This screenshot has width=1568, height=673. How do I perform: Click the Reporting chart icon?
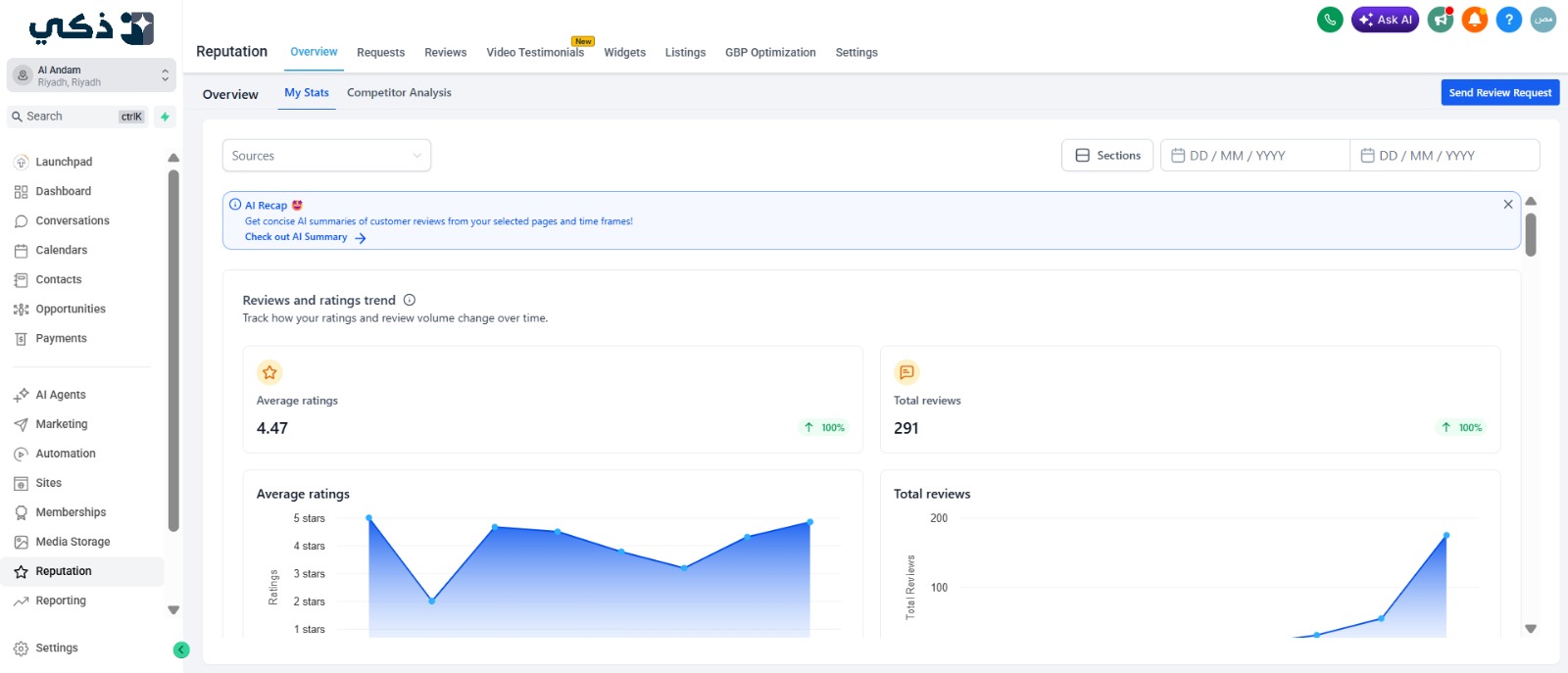click(21, 601)
